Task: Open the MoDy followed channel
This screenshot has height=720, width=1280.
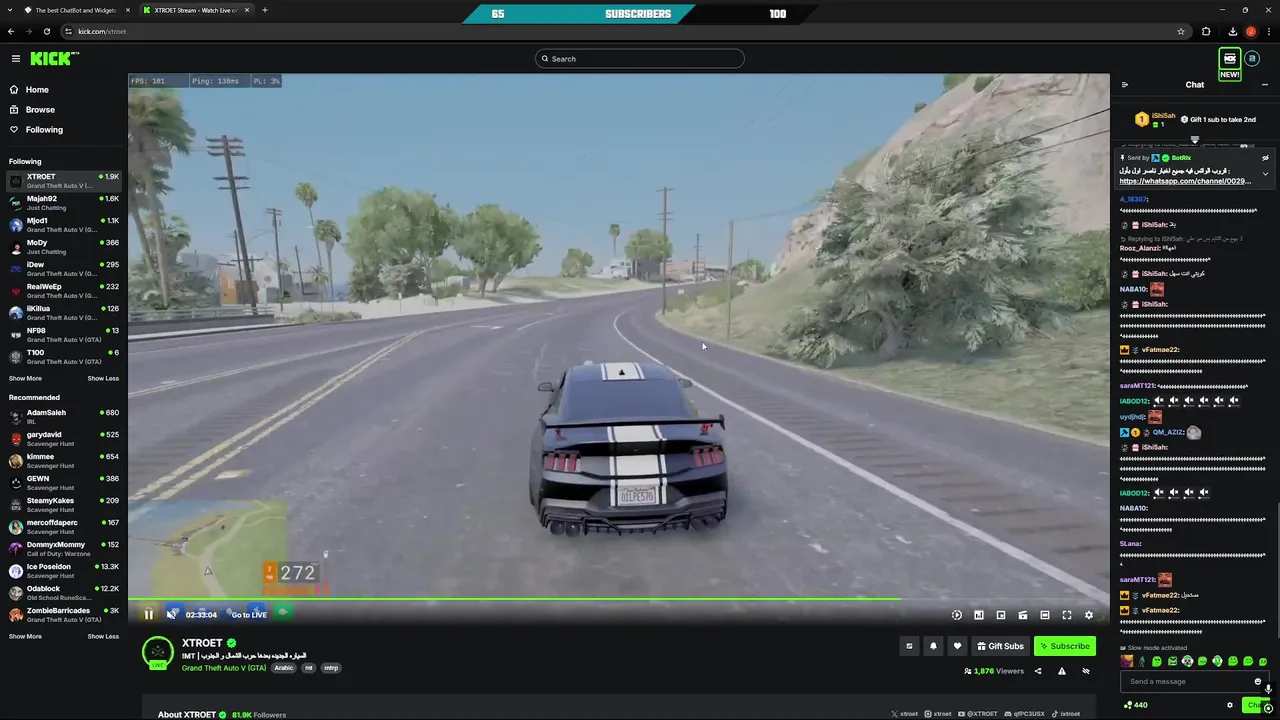Action: click(x=64, y=247)
